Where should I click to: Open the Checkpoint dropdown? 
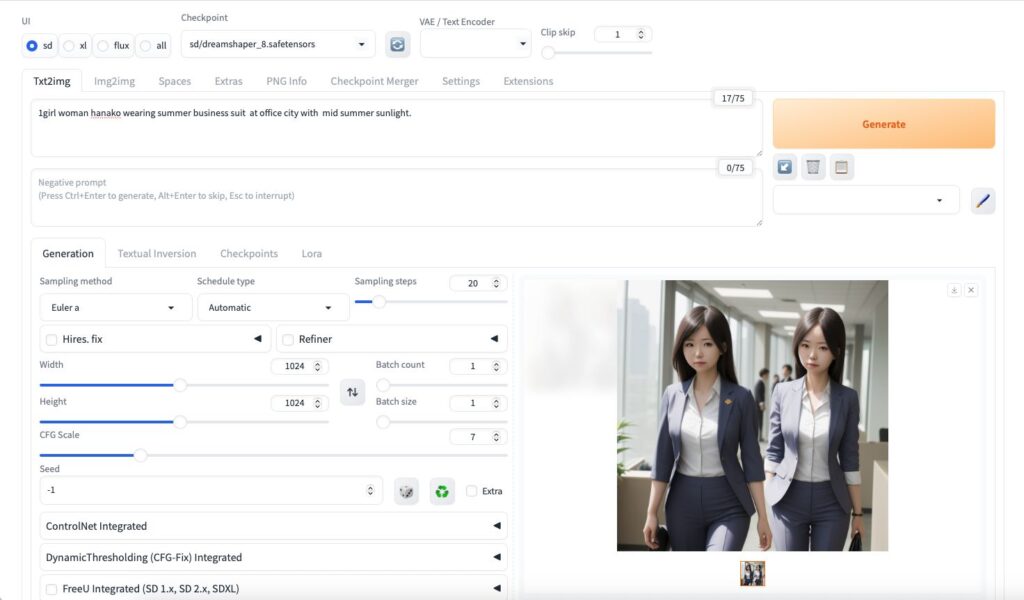click(278, 44)
